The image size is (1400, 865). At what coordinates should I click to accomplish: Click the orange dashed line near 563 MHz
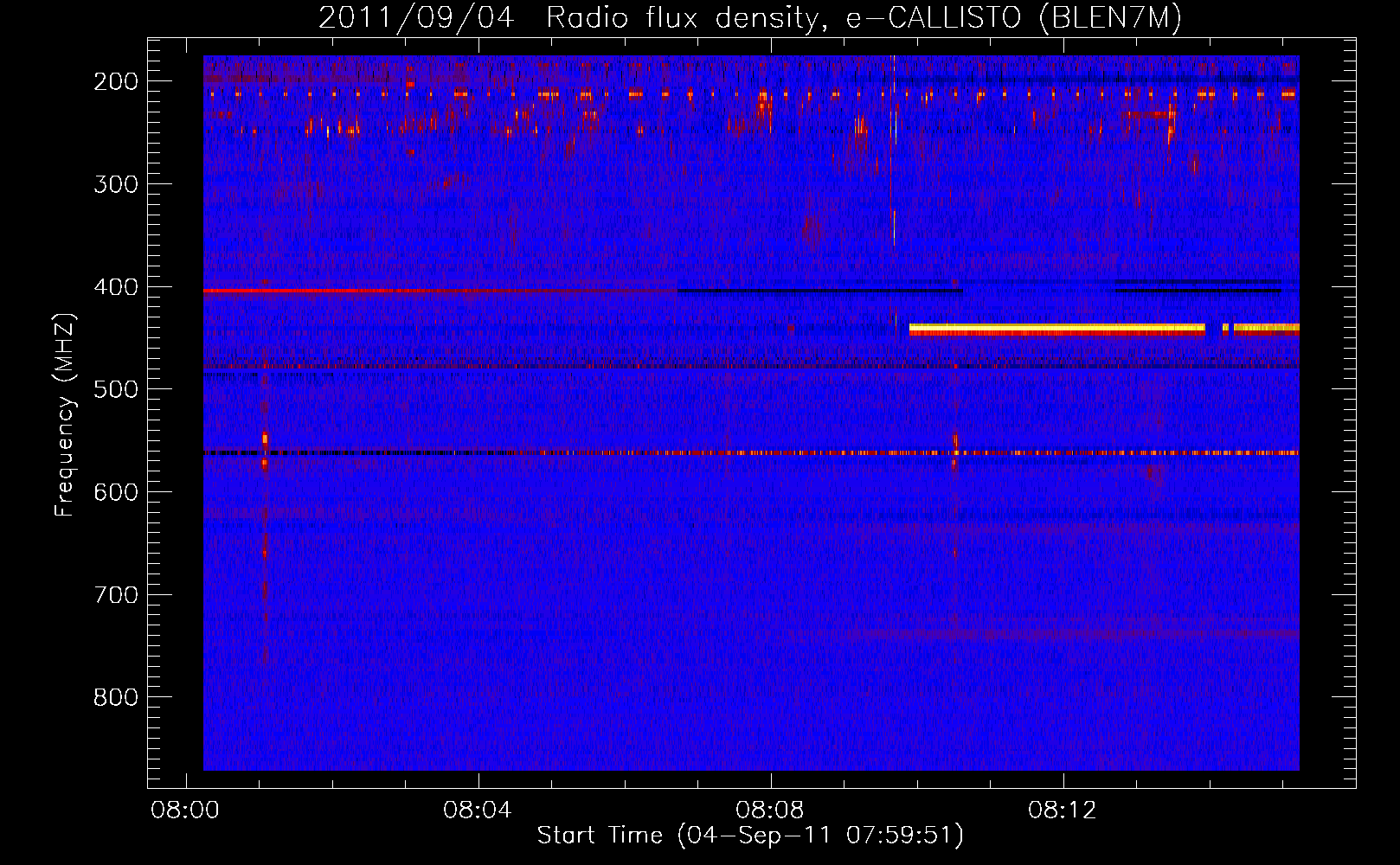[751, 452]
